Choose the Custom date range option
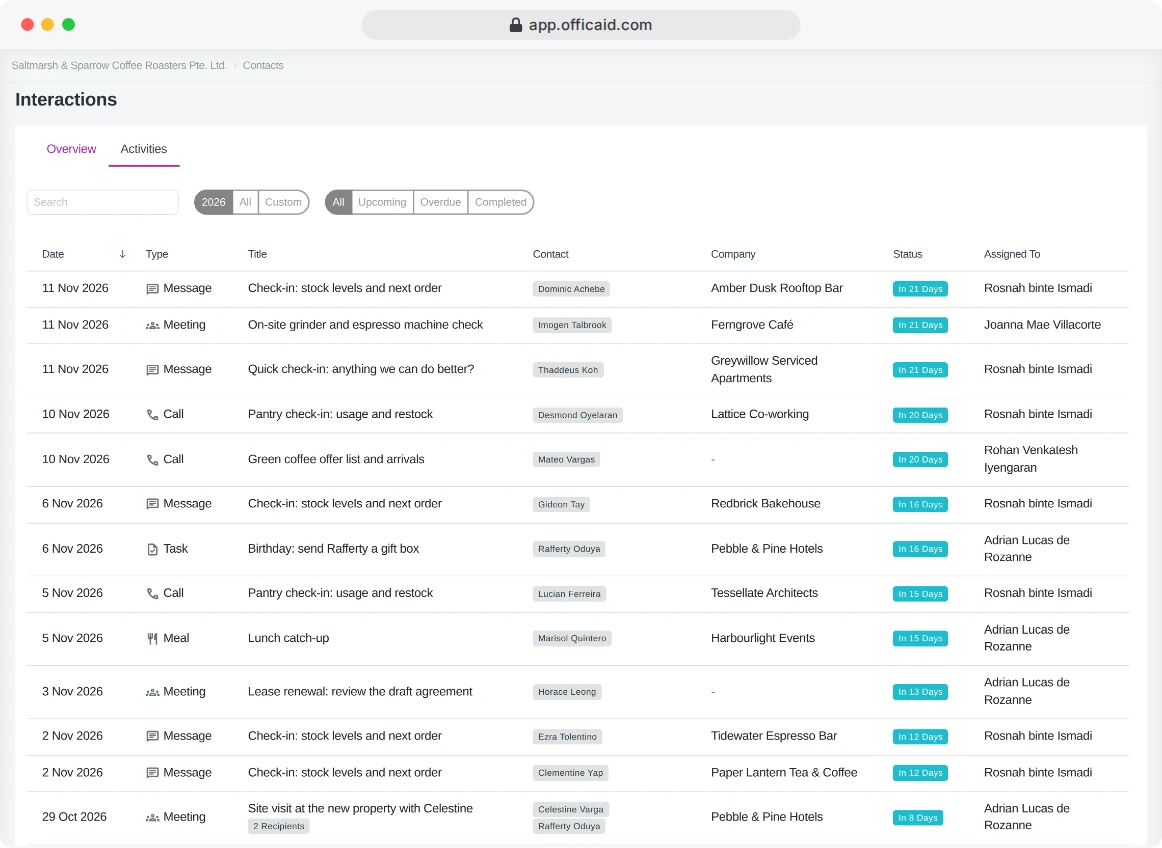Image resolution: width=1162 pixels, height=848 pixels. 283,202
